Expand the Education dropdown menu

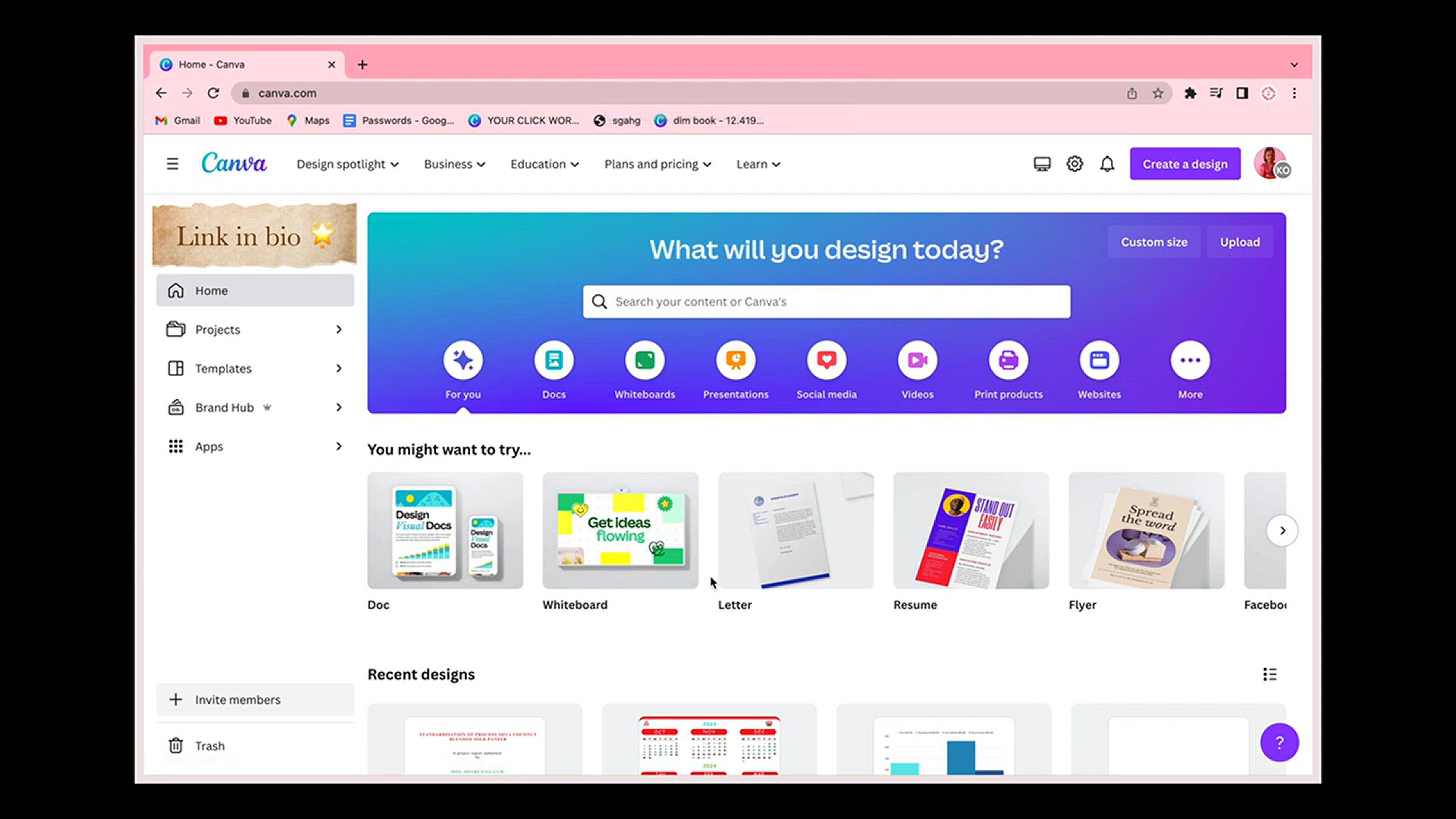pyautogui.click(x=544, y=164)
